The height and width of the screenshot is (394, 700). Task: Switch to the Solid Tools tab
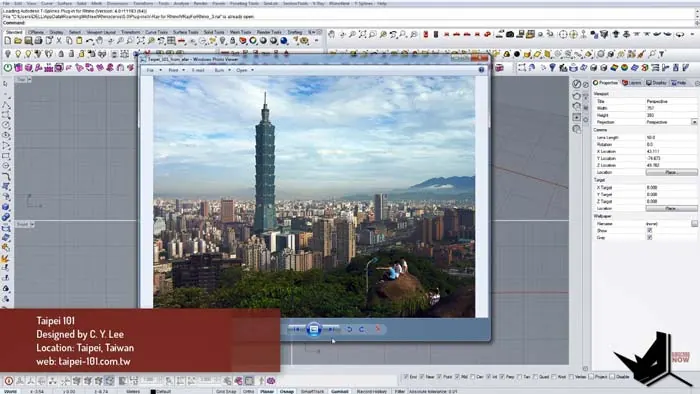214,32
